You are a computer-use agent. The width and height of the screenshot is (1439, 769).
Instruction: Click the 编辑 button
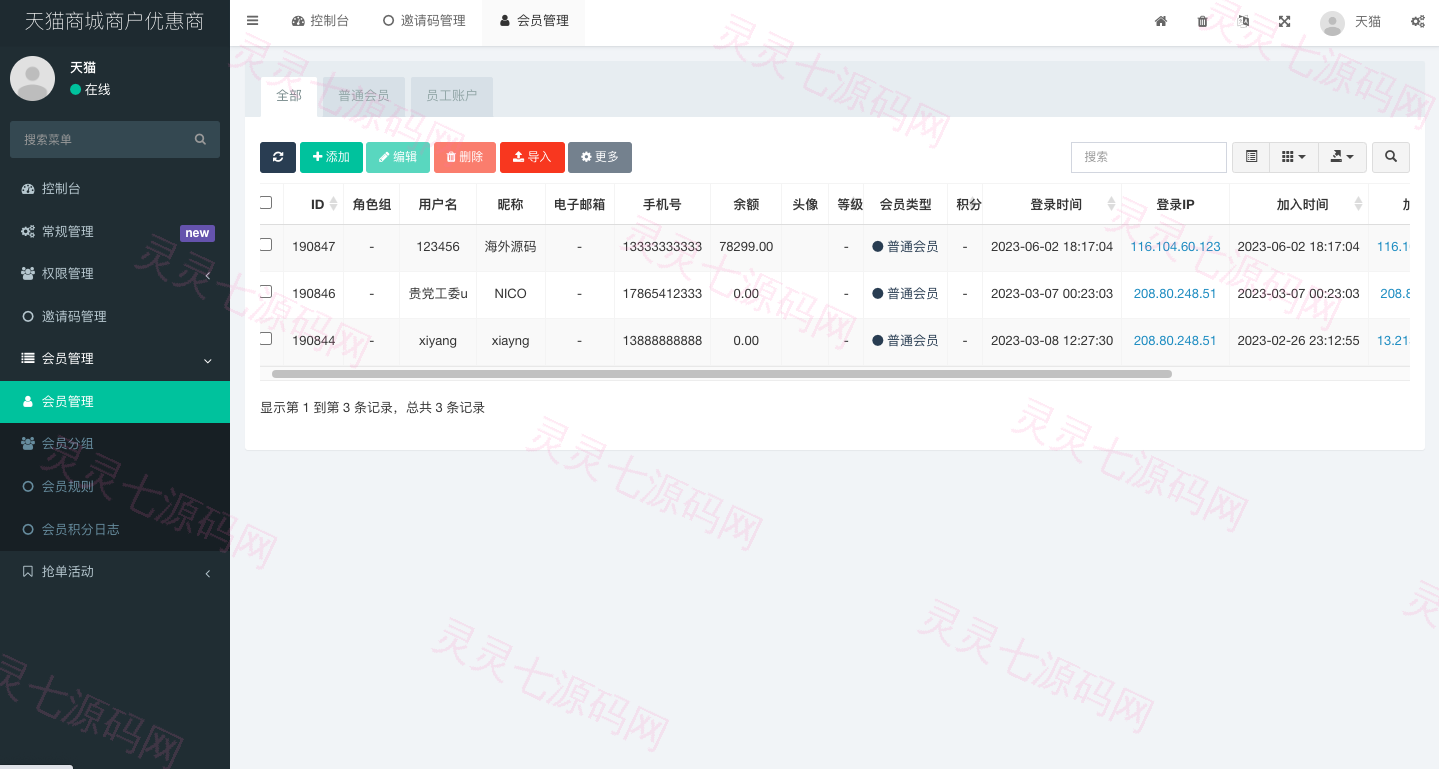pos(398,157)
